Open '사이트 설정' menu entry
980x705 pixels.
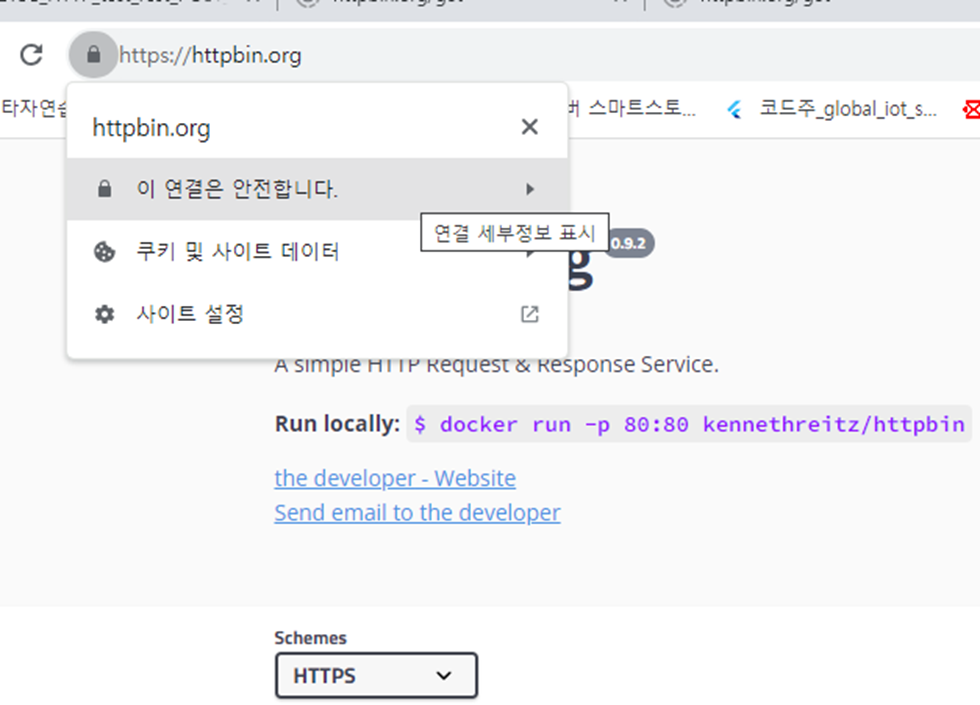tap(317, 314)
